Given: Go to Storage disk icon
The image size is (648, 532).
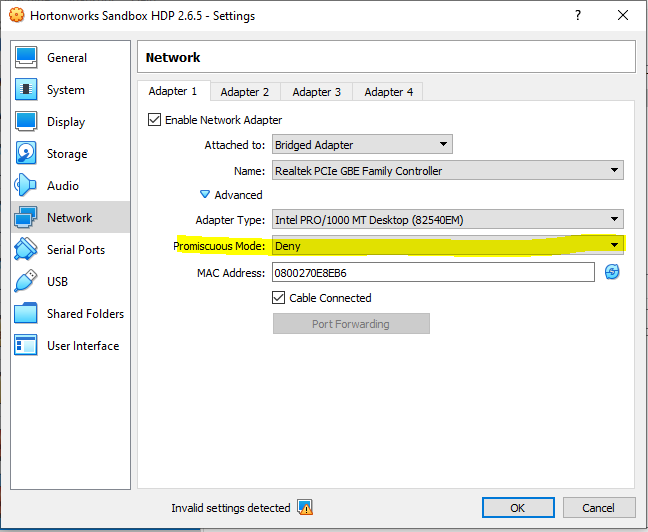Looking at the screenshot, I should click(27, 154).
